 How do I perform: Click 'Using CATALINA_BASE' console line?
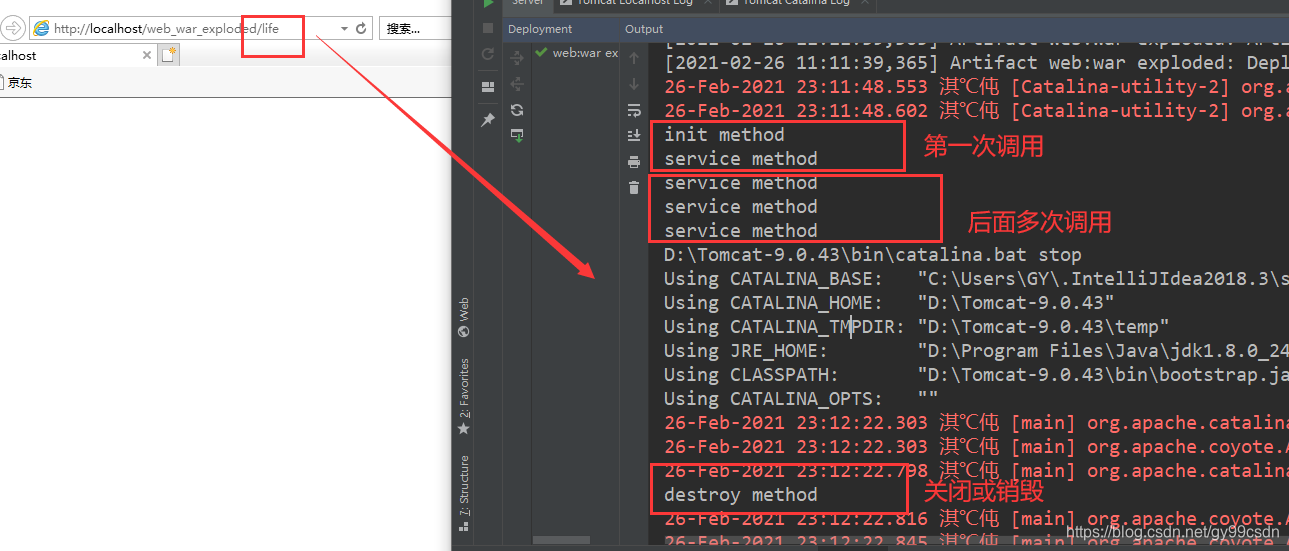point(976,279)
